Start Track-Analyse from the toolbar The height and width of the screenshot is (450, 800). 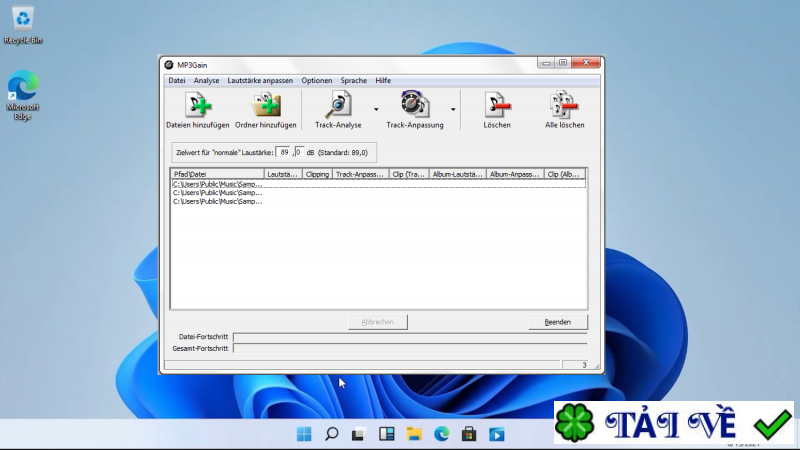coord(338,105)
